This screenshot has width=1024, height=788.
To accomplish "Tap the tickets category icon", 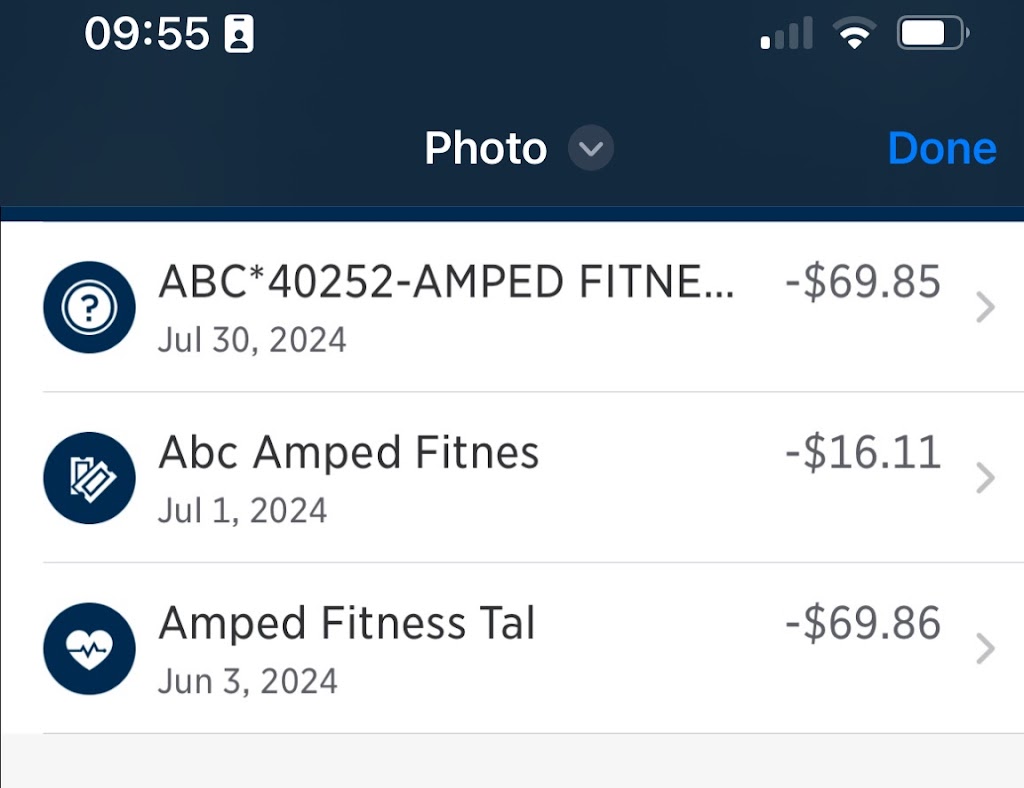I will point(89,478).
